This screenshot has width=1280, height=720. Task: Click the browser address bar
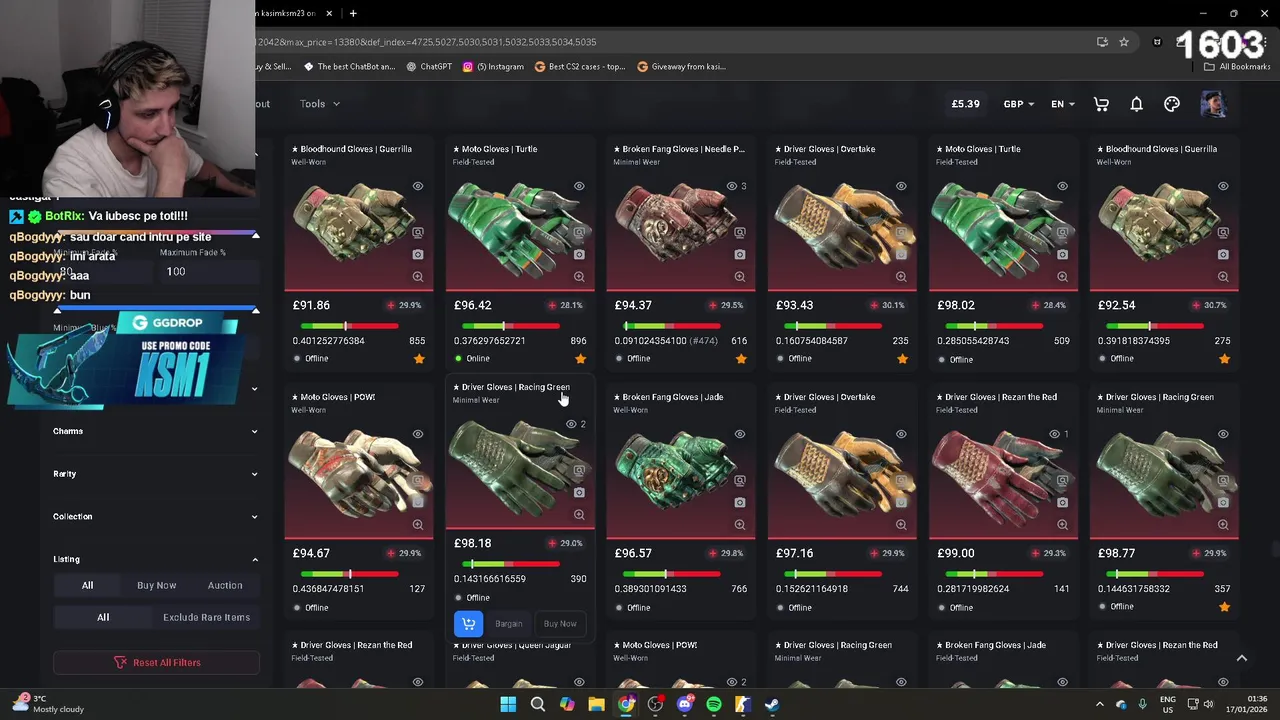tap(670, 42)
